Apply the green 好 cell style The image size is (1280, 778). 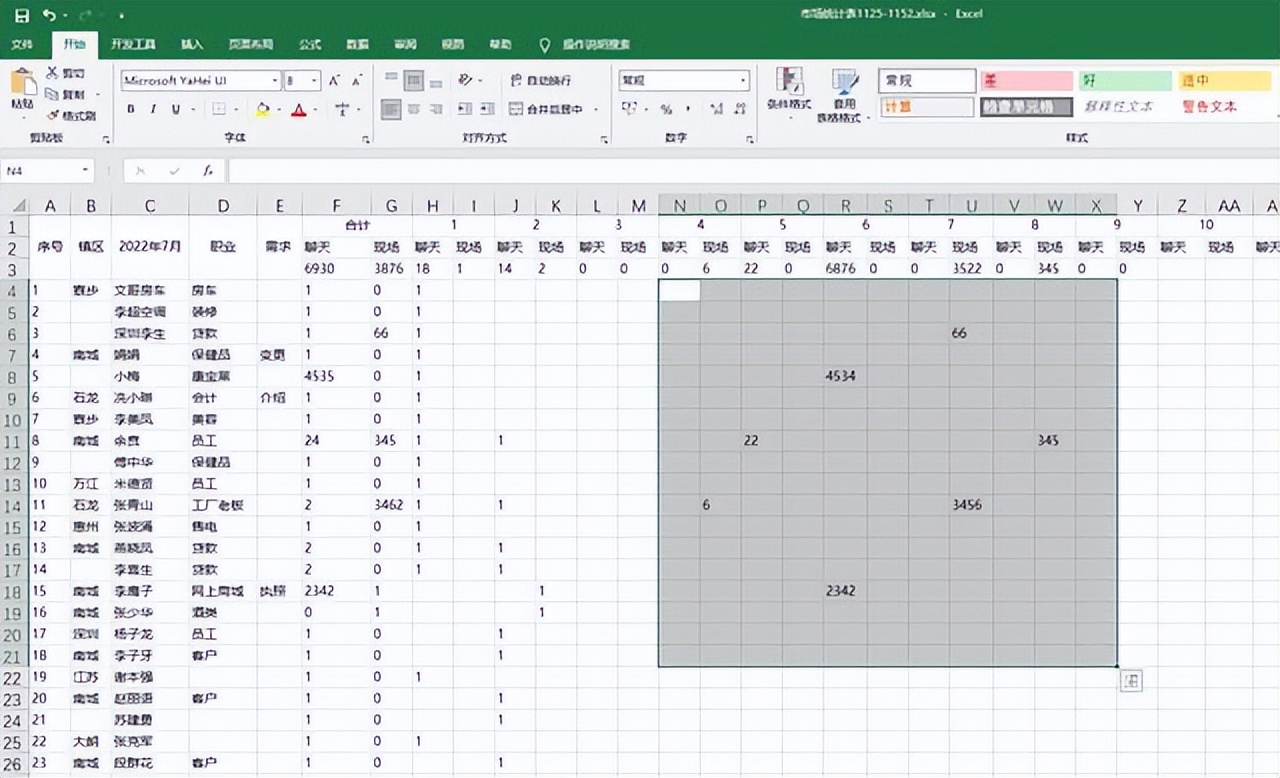1125,81
